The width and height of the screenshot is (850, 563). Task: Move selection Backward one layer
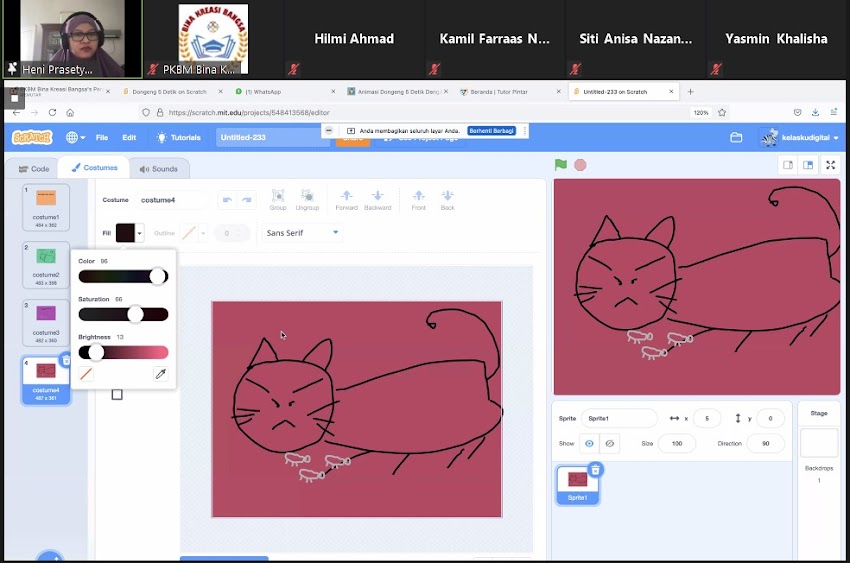[x=377, y=200]
